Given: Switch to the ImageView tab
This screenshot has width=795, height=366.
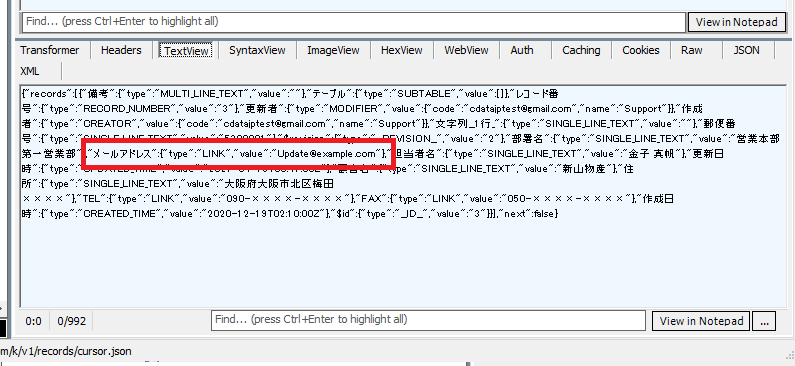Looking at the screenshot, I should [333, 50].
